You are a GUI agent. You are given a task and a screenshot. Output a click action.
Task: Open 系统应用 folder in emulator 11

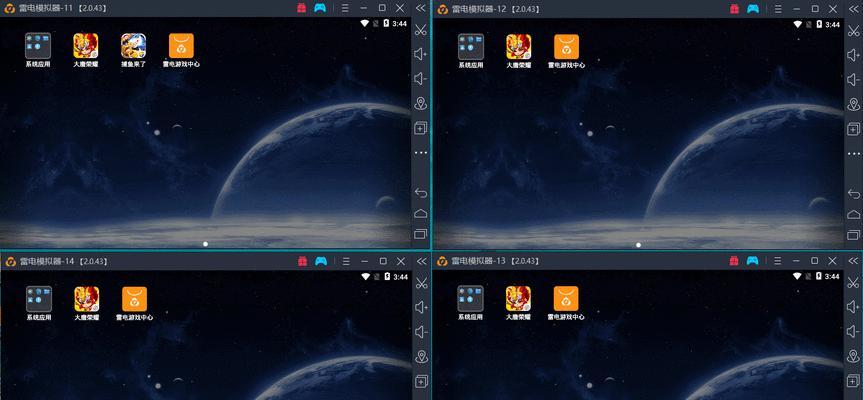(38, 46)
